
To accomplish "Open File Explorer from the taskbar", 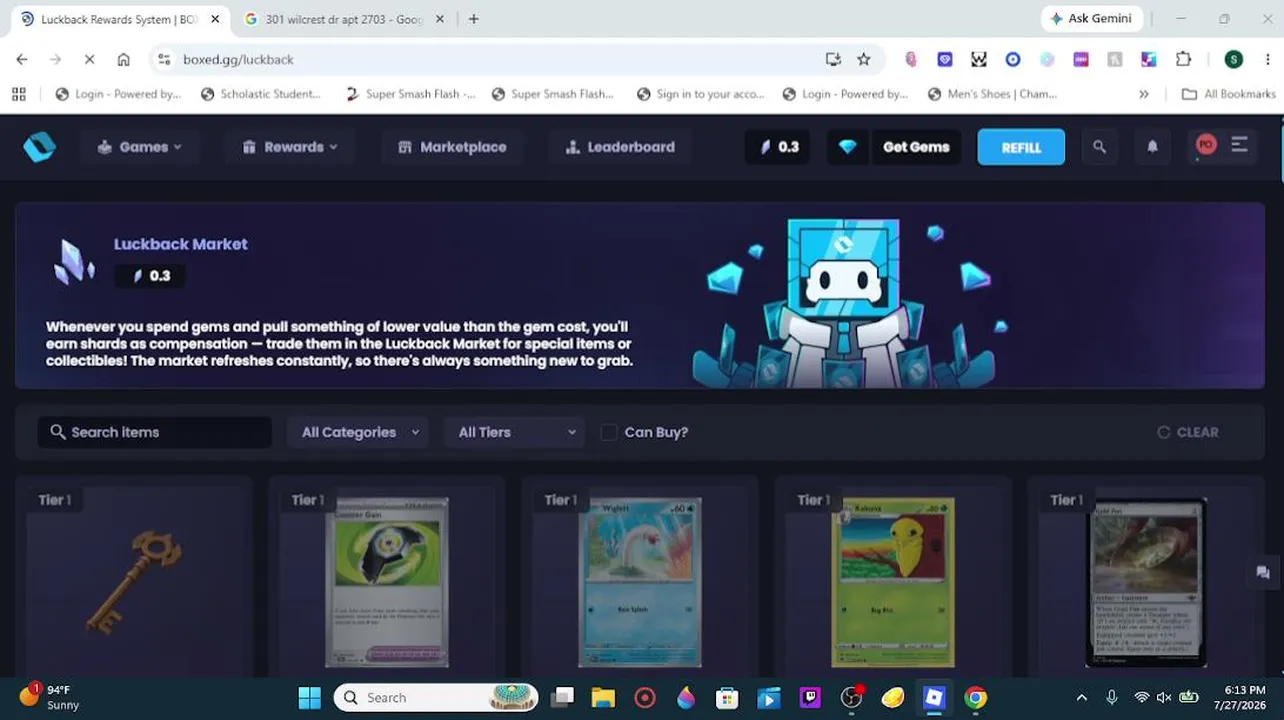I will coord(603,698).
